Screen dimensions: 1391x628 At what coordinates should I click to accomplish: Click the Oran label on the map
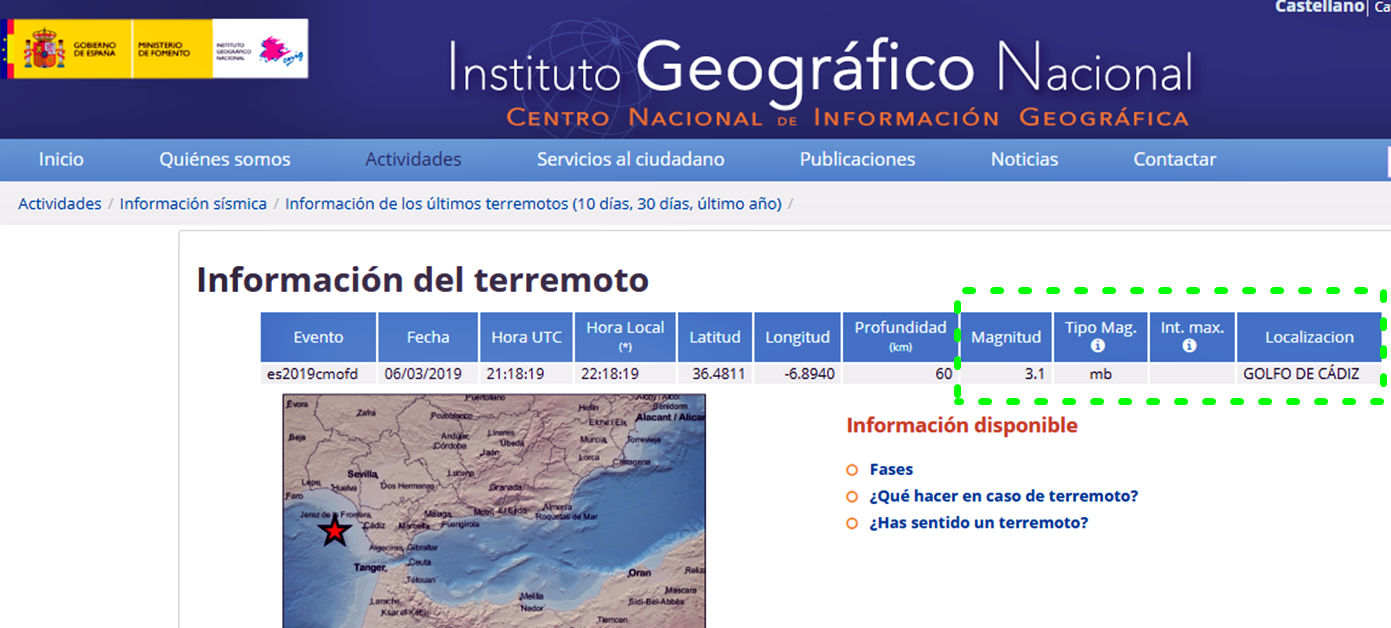click(638, 573)
